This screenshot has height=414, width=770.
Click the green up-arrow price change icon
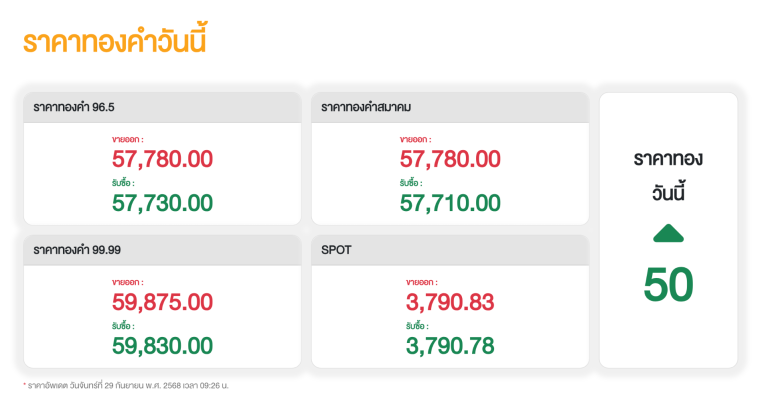tap(668, 233)
